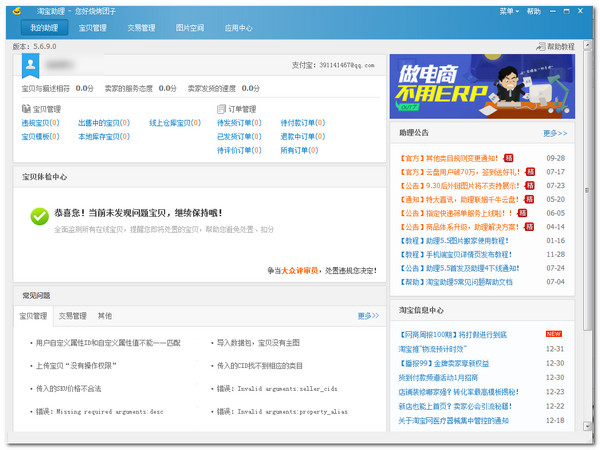600x450 pixels.
Task: Open announcement 商品体系升级 助理解决方案
Action: (x=459, y=227)
